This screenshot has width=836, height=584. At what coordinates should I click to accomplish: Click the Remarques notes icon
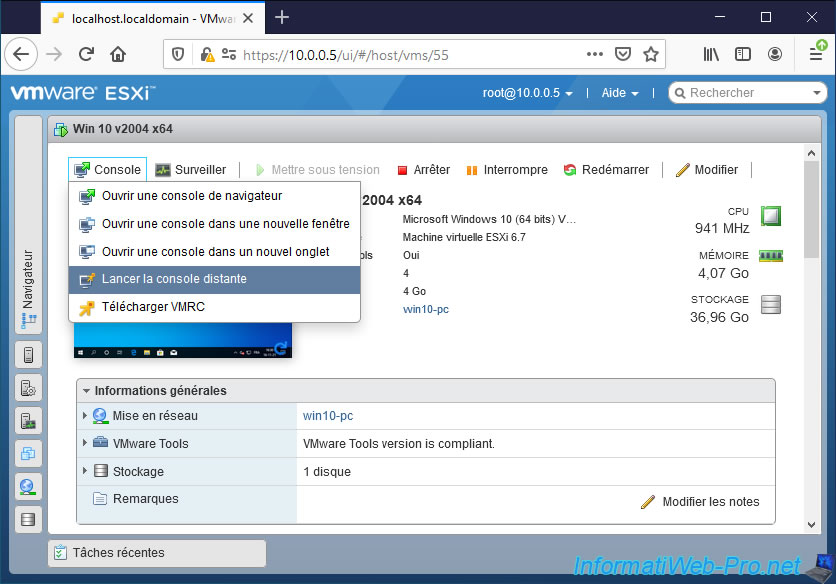[x=100, y=499]
